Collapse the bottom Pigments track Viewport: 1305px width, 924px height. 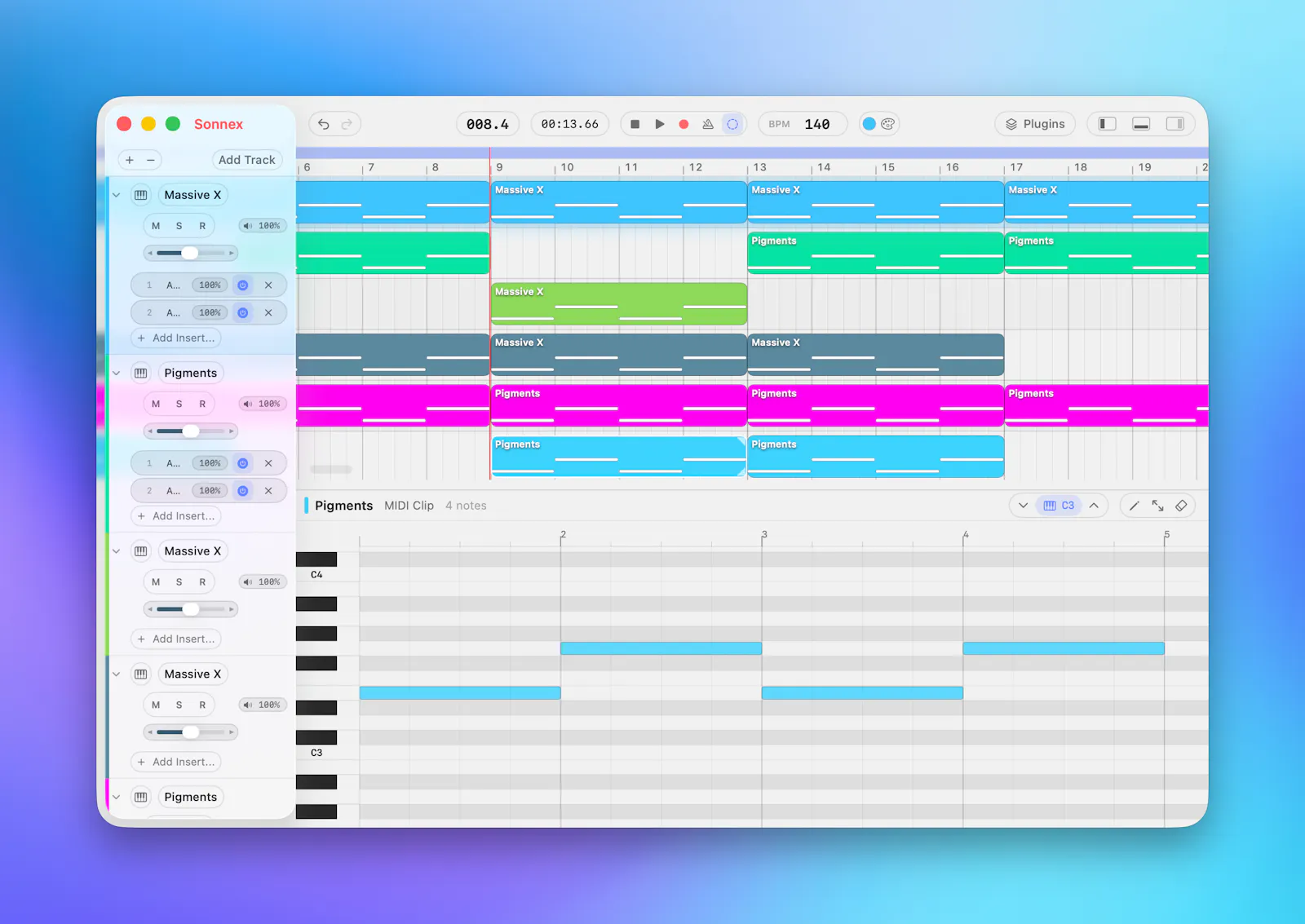pos(117,798)
